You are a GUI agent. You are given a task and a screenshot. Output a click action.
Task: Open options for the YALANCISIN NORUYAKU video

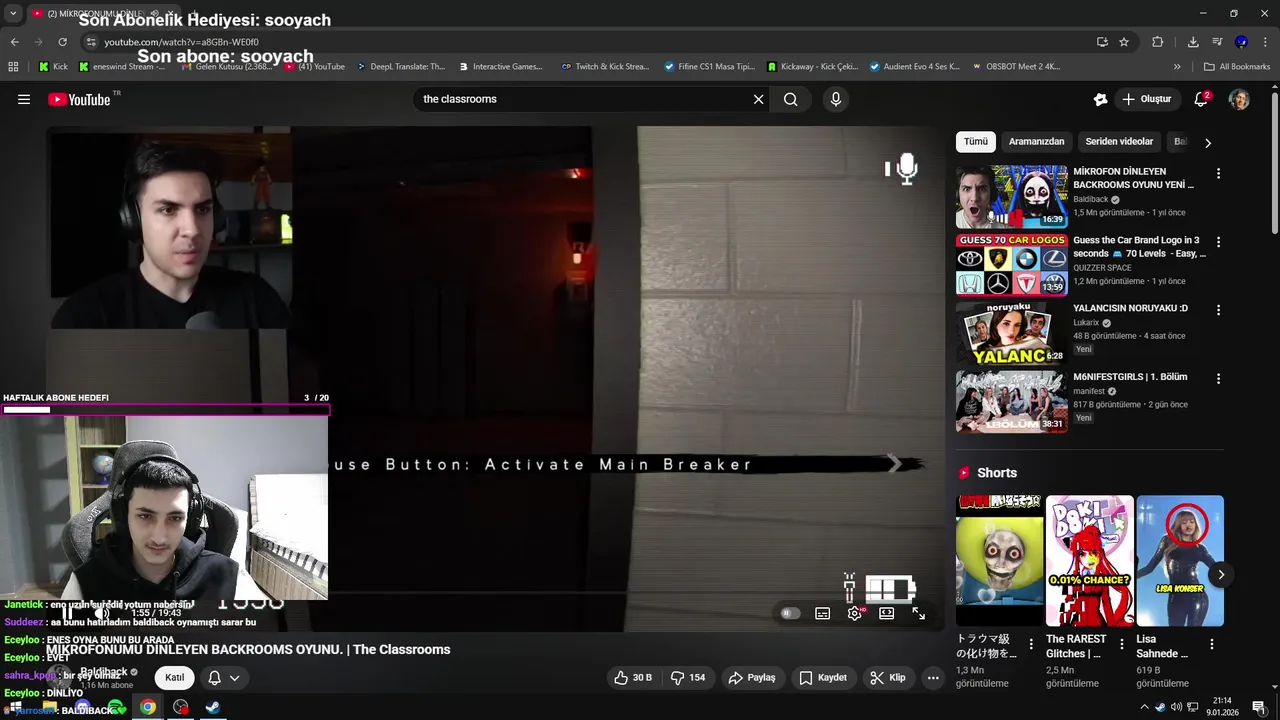pos(1218,310)
